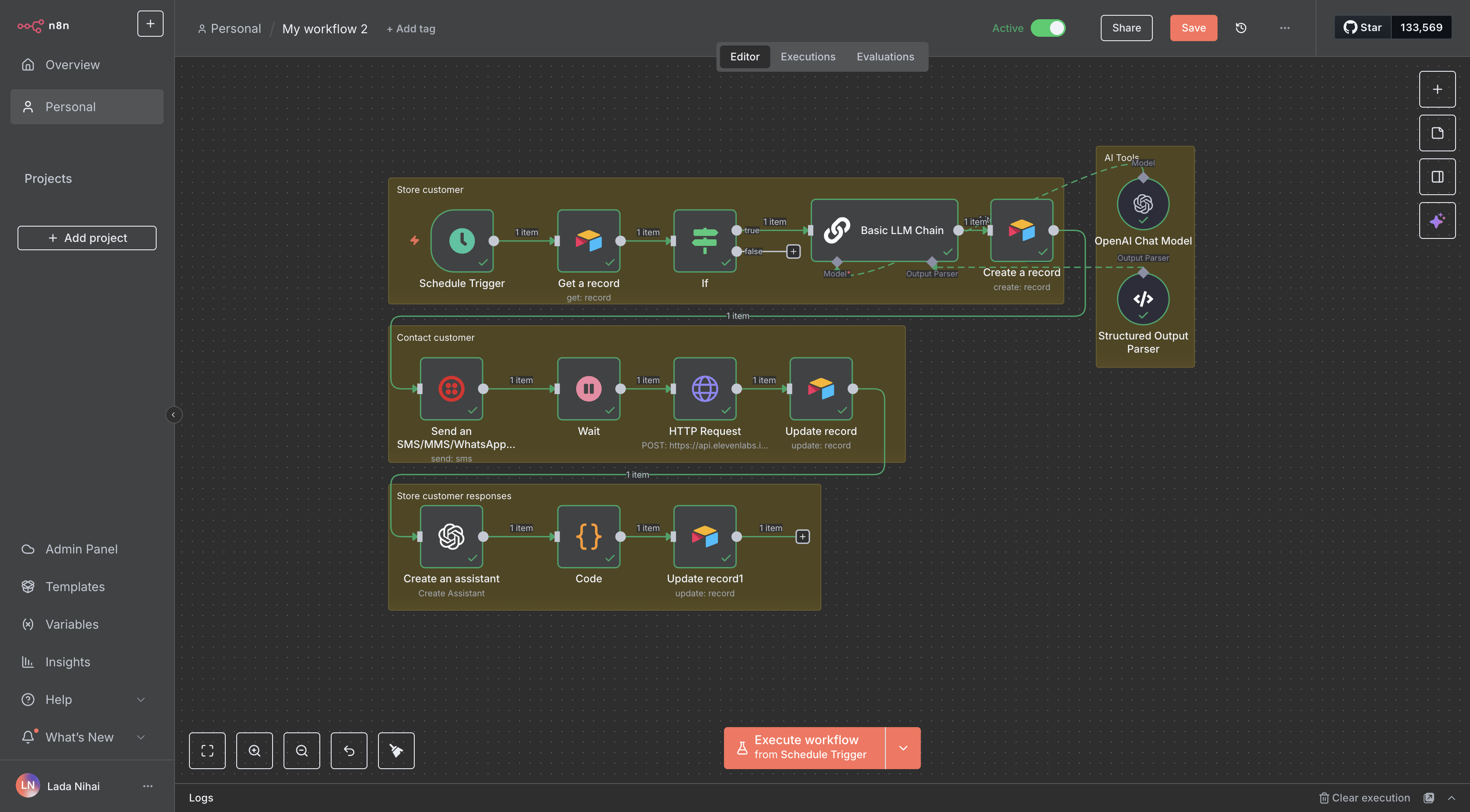Image resolution: width=1470 pixels, height=812 pixels.
Task: Click the Share button
Action: (x=1126, y=28)
